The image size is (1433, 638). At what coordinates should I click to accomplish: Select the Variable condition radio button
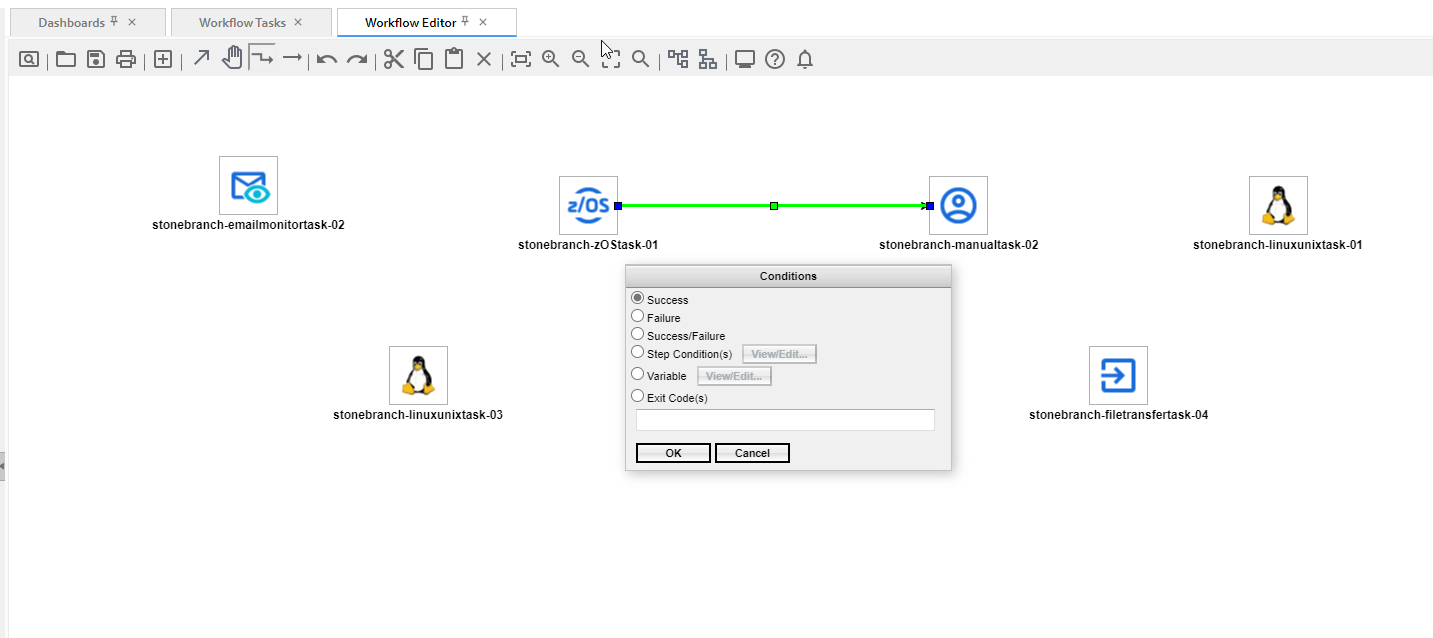[638, 375]
